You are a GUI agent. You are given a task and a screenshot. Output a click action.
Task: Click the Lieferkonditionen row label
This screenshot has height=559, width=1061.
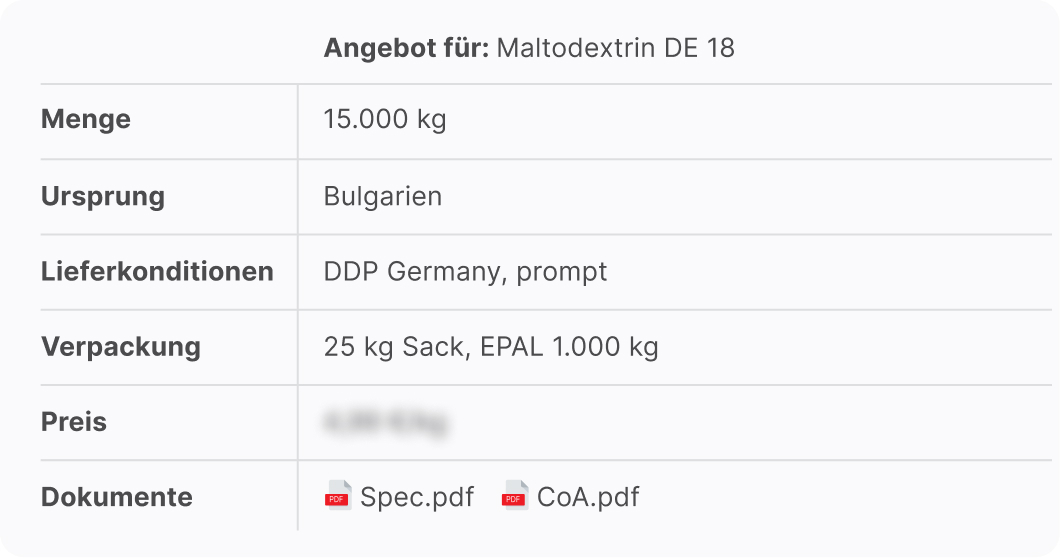click(157, 271)
